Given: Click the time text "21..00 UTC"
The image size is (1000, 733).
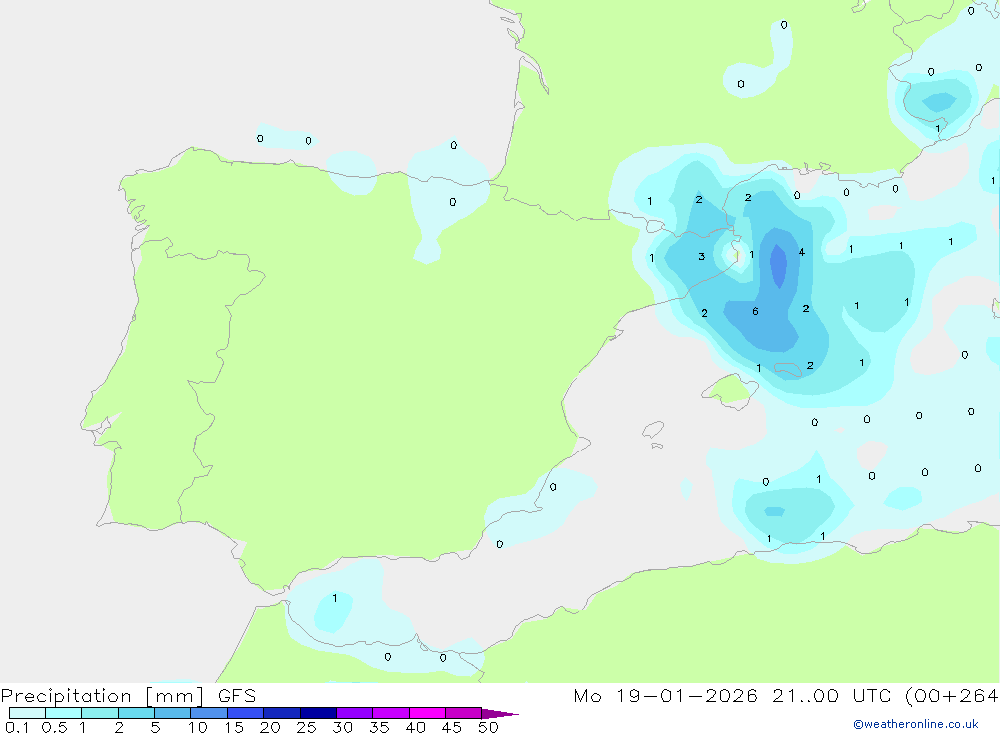Looking at the screenshot, I should (x=831, y=696).
